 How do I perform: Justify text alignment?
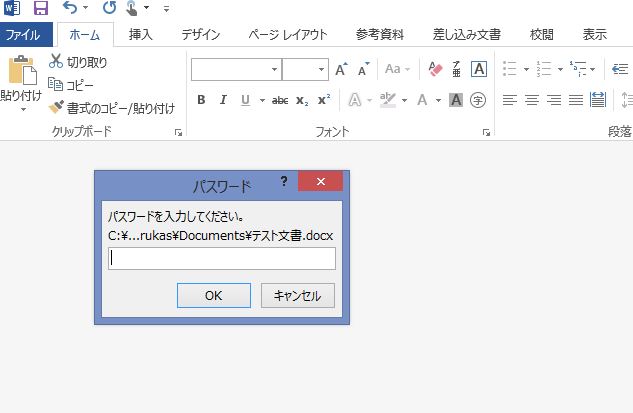[x=576, y=100]
